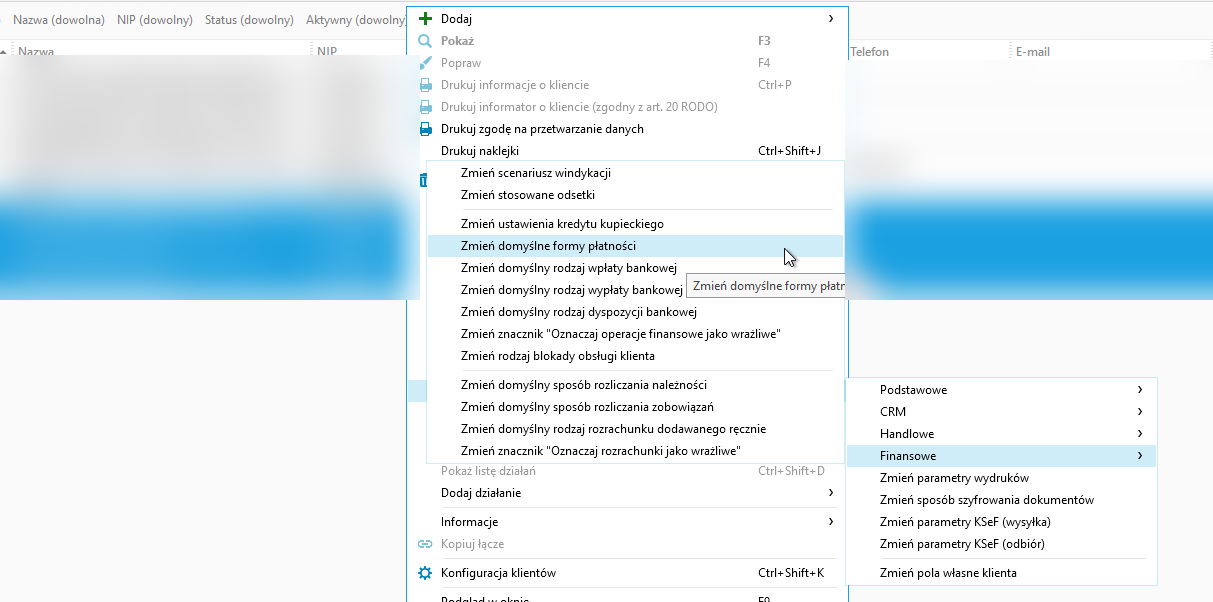The image size is (1213, 602).
Task: Select Zmień domyślny sposób rozliczania zobowiązań
Action: (x=636, y=407)
